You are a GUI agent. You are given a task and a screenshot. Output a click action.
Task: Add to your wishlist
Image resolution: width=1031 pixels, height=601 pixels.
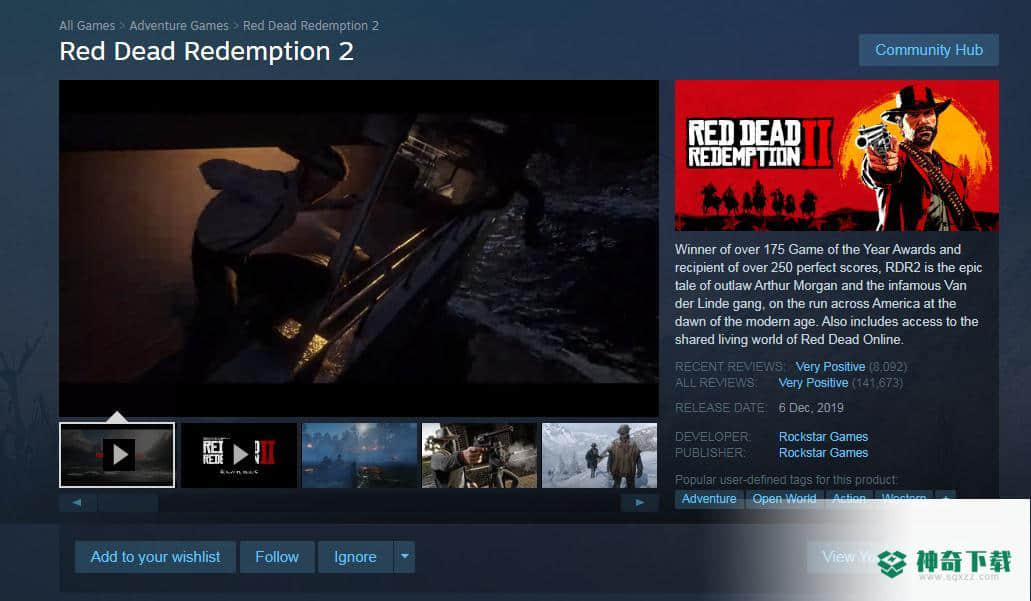coord(155,557)
